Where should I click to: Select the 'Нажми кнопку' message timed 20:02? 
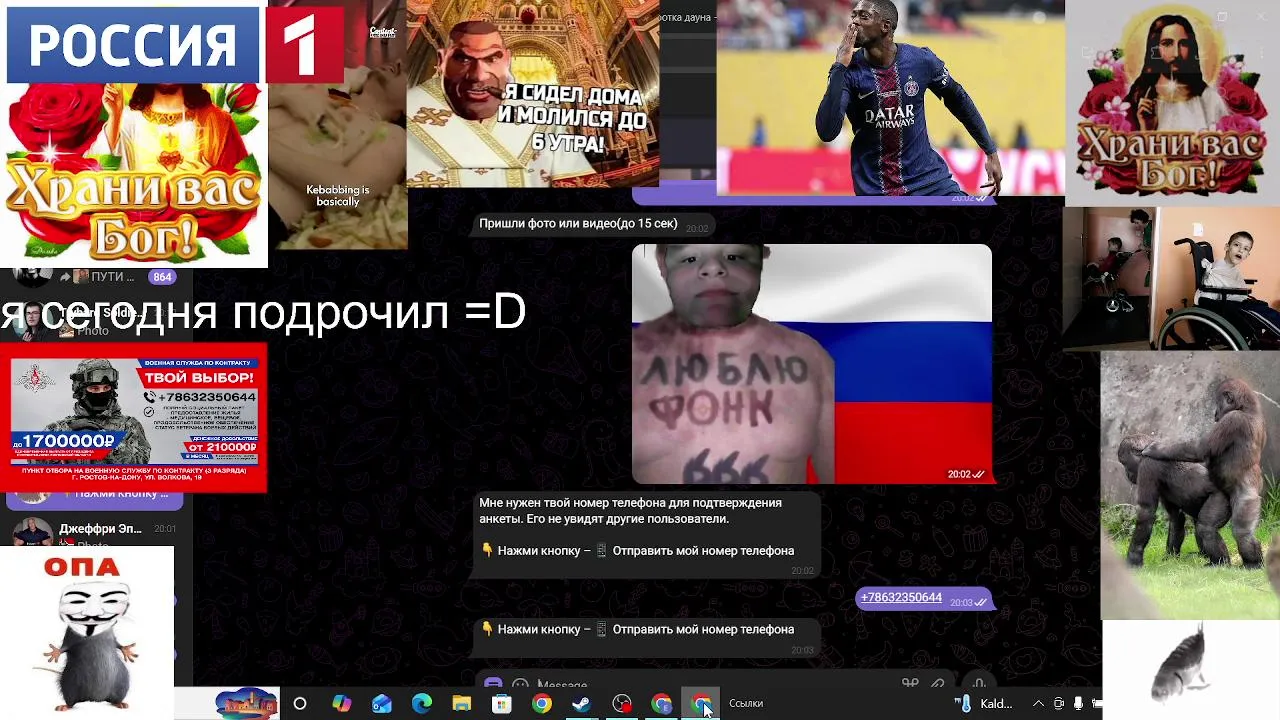[638, 551]
